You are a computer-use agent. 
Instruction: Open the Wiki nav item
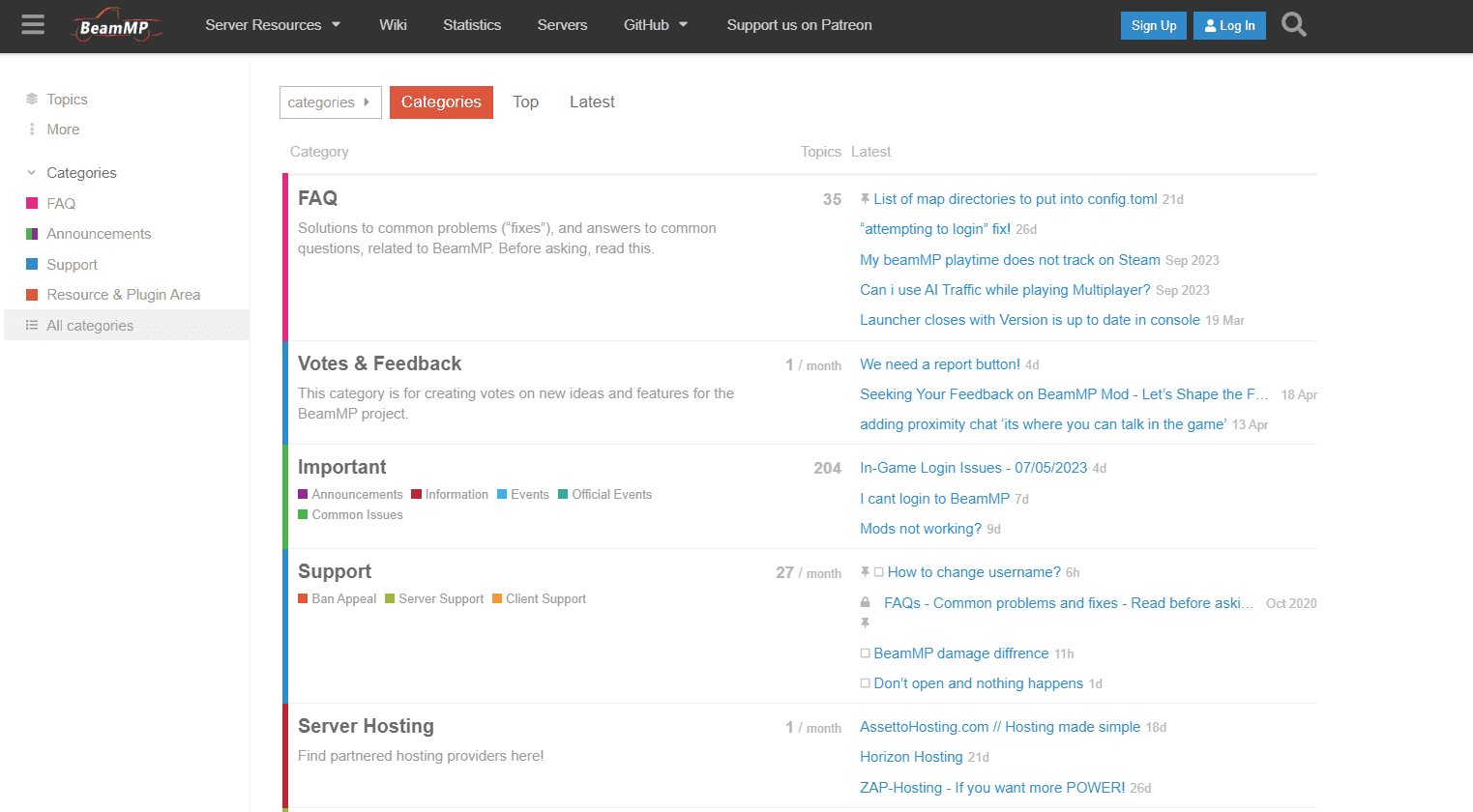pyautogui.click(x=393, y=25)
